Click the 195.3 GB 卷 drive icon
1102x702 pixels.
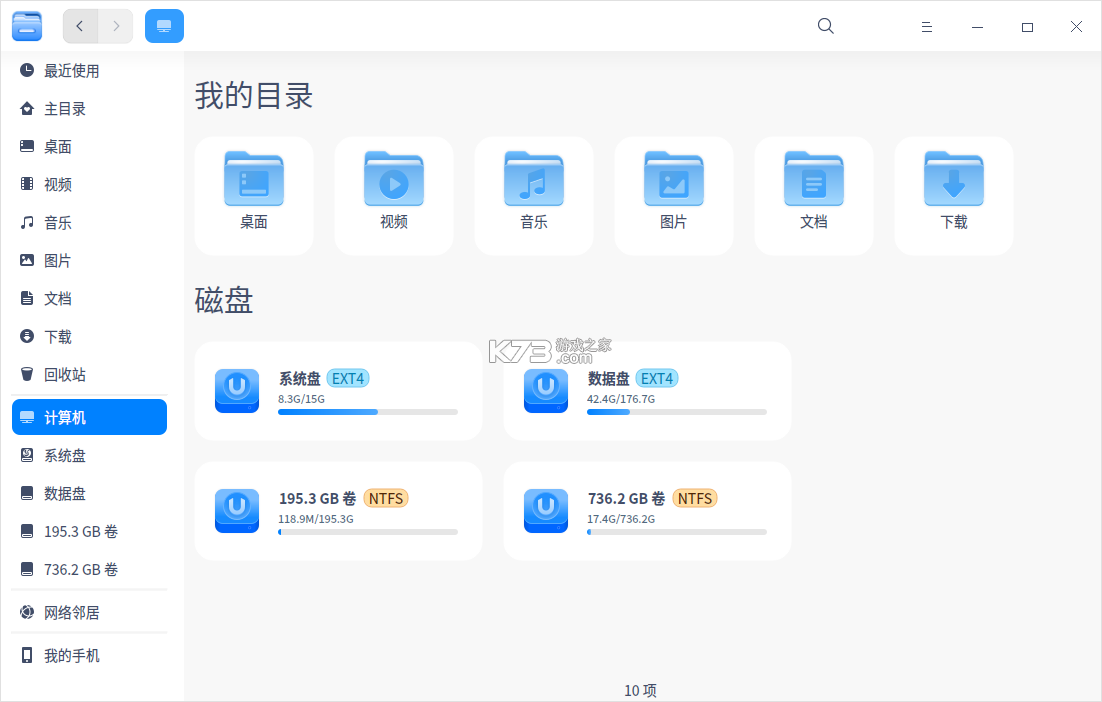237,511
